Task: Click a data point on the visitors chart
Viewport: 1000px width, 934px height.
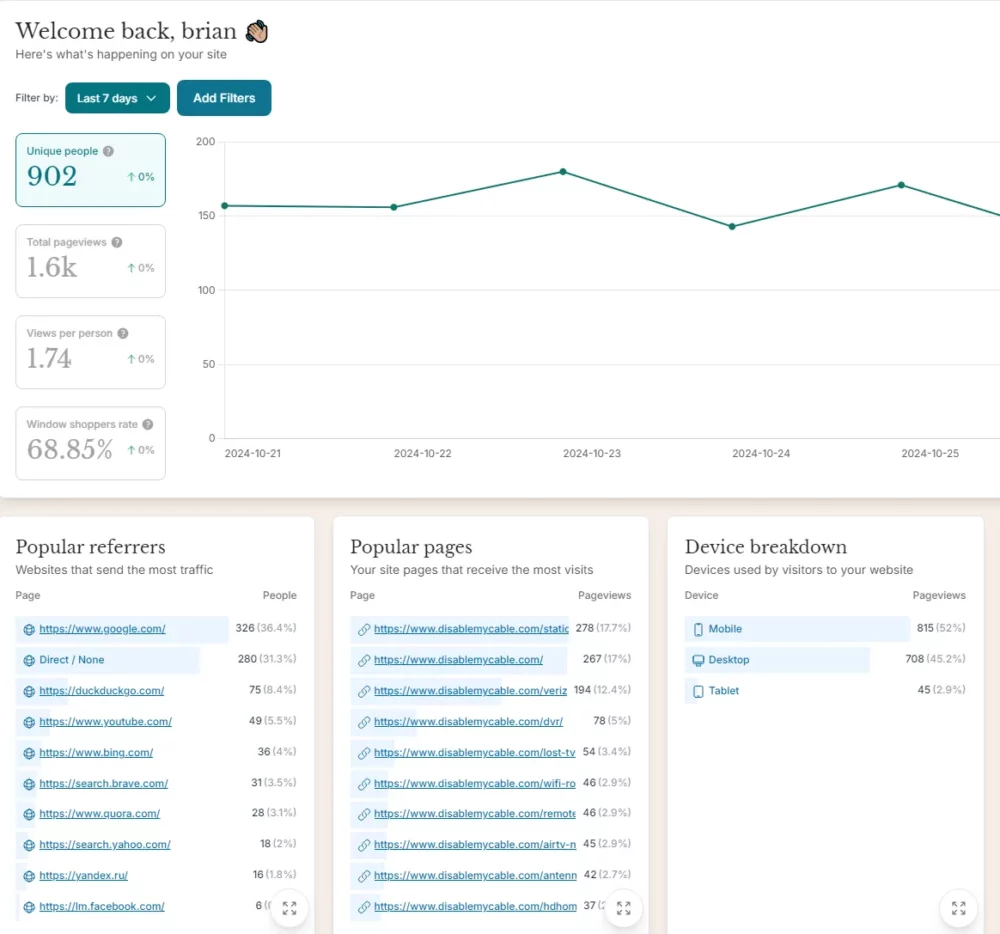Action: coord(562,172)
